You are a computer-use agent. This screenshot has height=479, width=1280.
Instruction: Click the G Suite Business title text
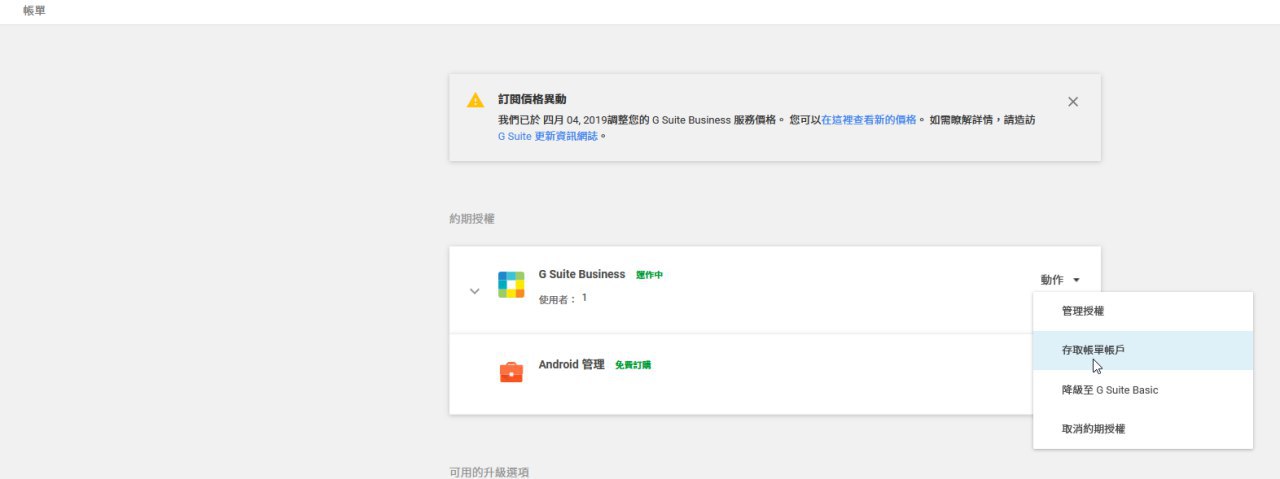582,274
